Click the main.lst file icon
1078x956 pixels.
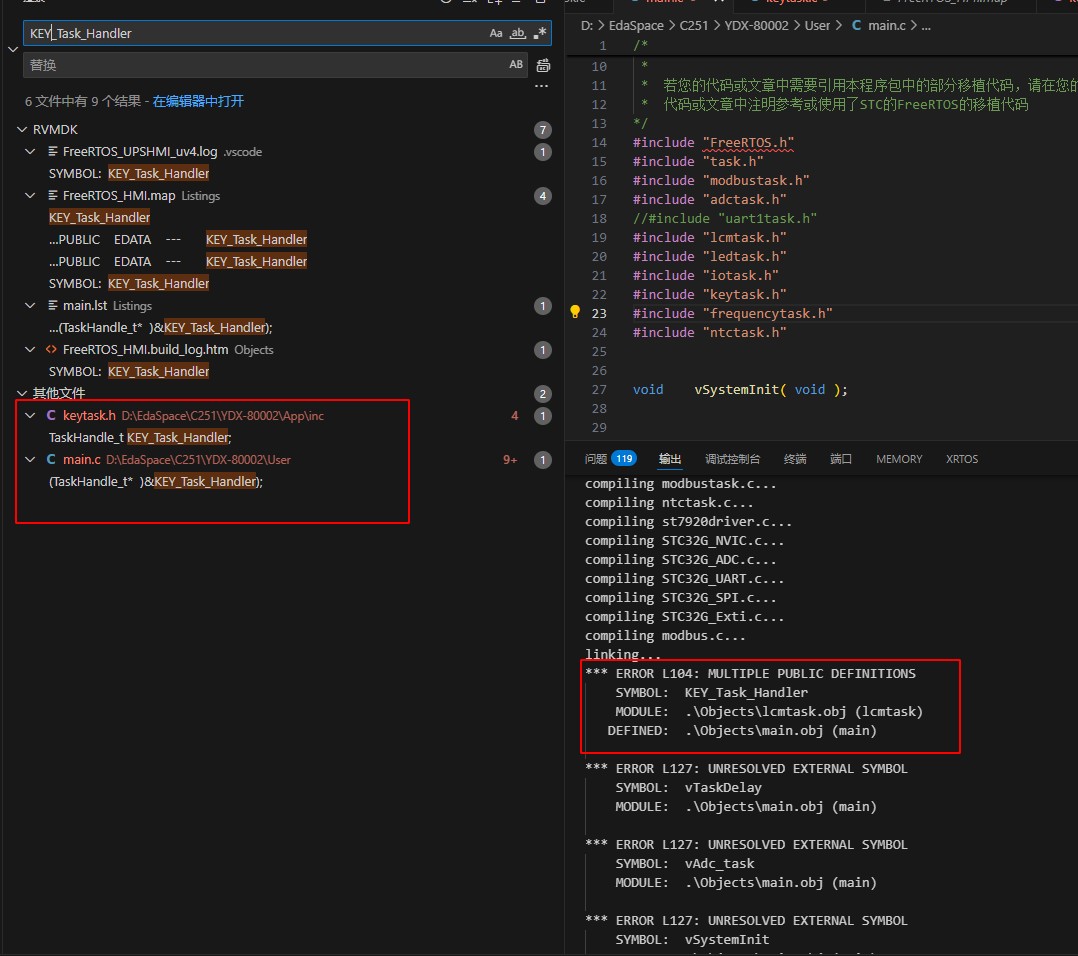tap(53, 305)
